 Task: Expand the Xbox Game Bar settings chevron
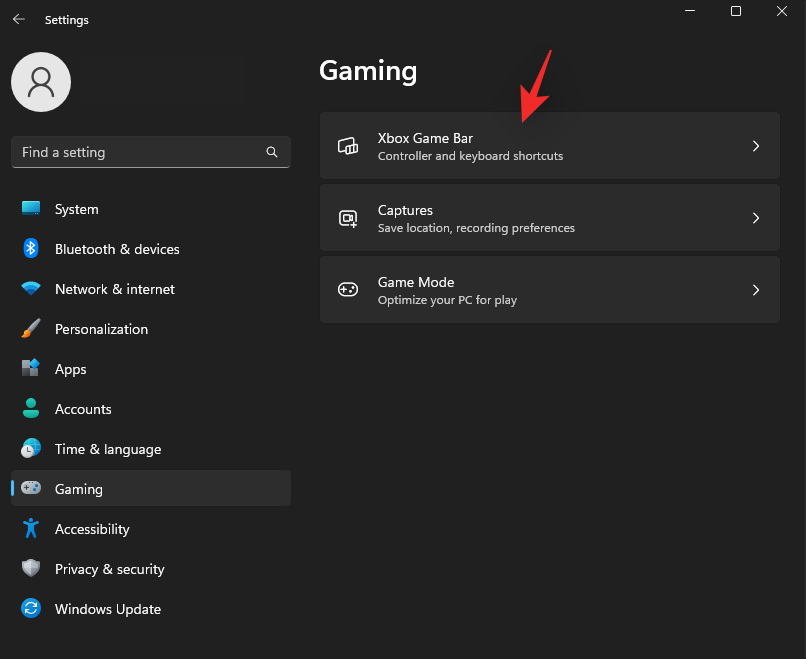pyautogui.click(x=757, y=146)
